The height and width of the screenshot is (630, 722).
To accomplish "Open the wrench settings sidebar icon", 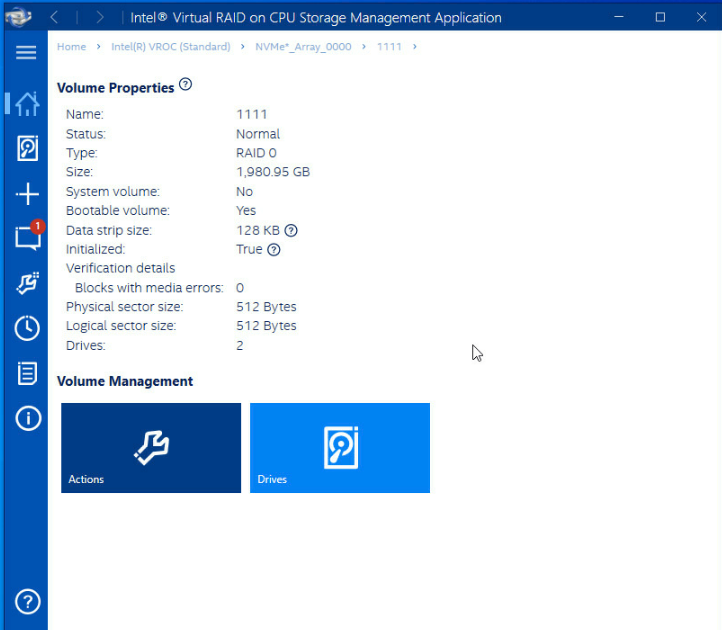I will [x=27, y=283].
